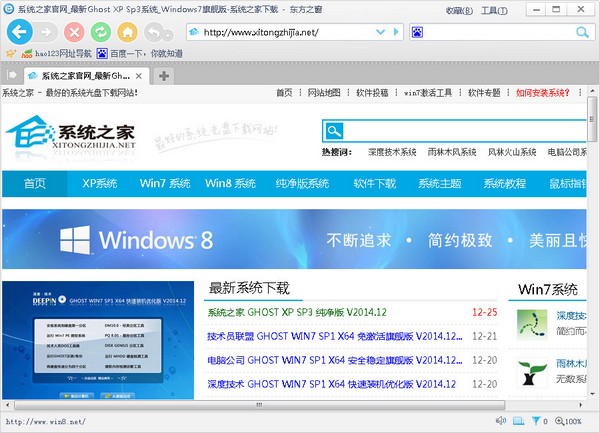Image resolution: width=600 pixels, height=433 pixels.
Task: Click the tab list arrow button
Action: (x=12, y=75)
